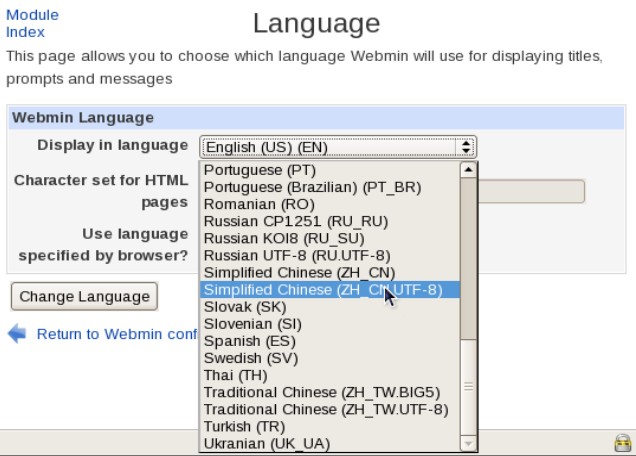Follow the Return to Webmin configuration link
The width and height of the screenshot is (636, 456).
pos(117,334)
